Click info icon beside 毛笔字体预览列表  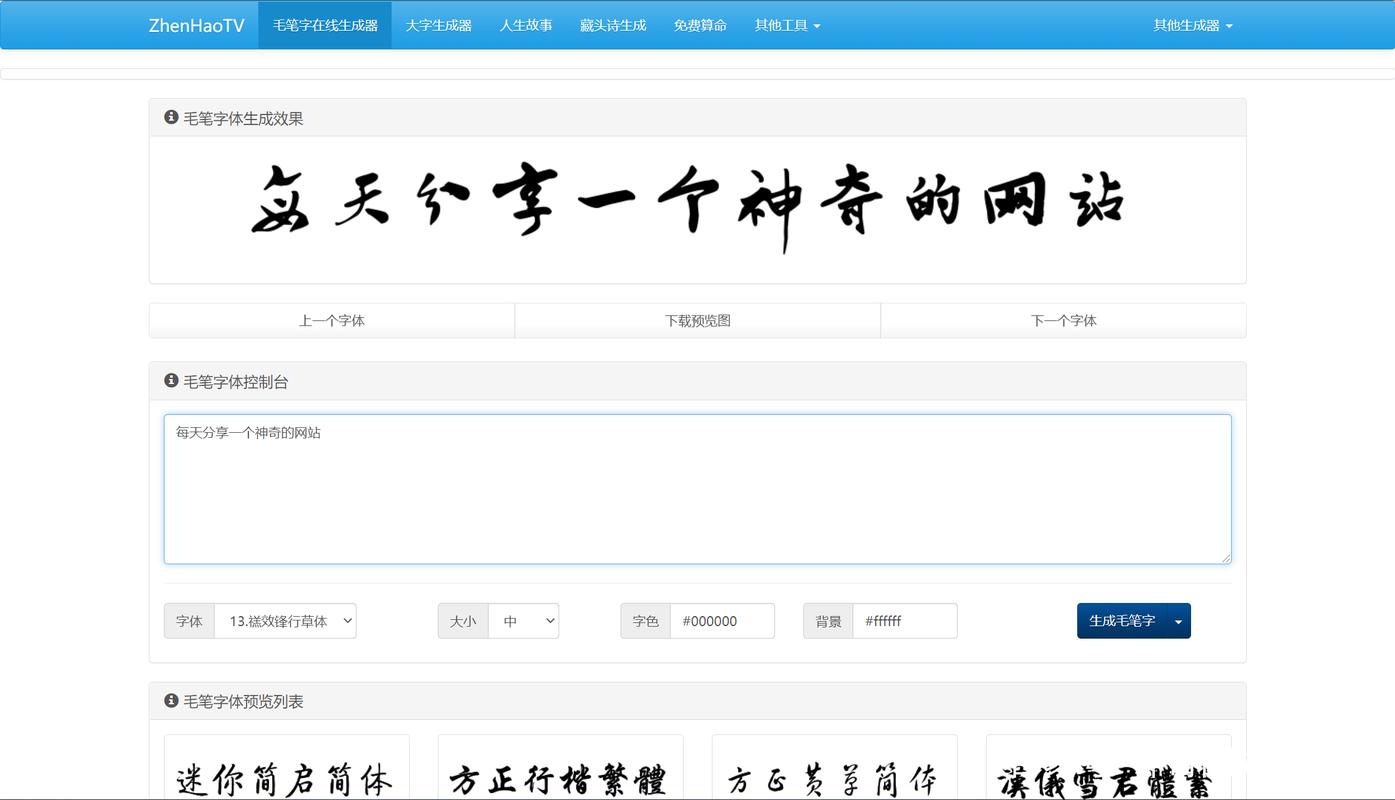[x=171, y=701]
